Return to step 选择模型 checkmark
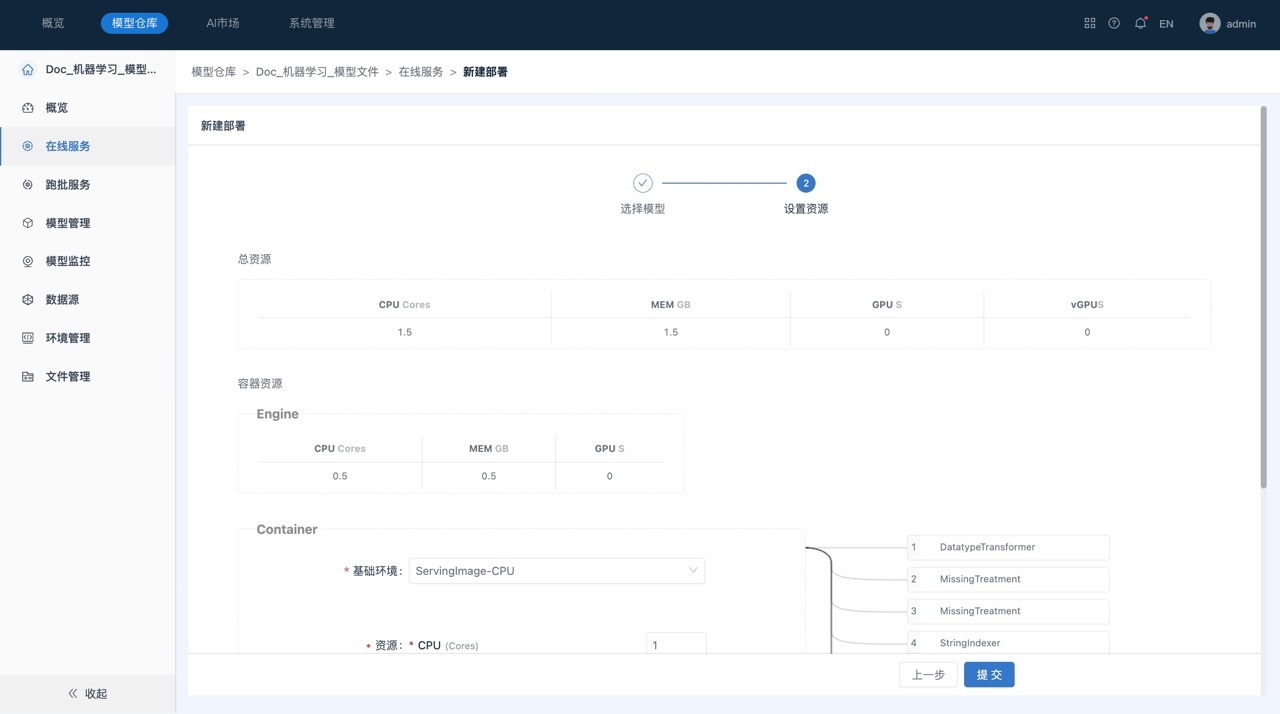Image resolution: width=1280 pixels, height=714 pixels. pyautogui.click(x=643, y=183)
